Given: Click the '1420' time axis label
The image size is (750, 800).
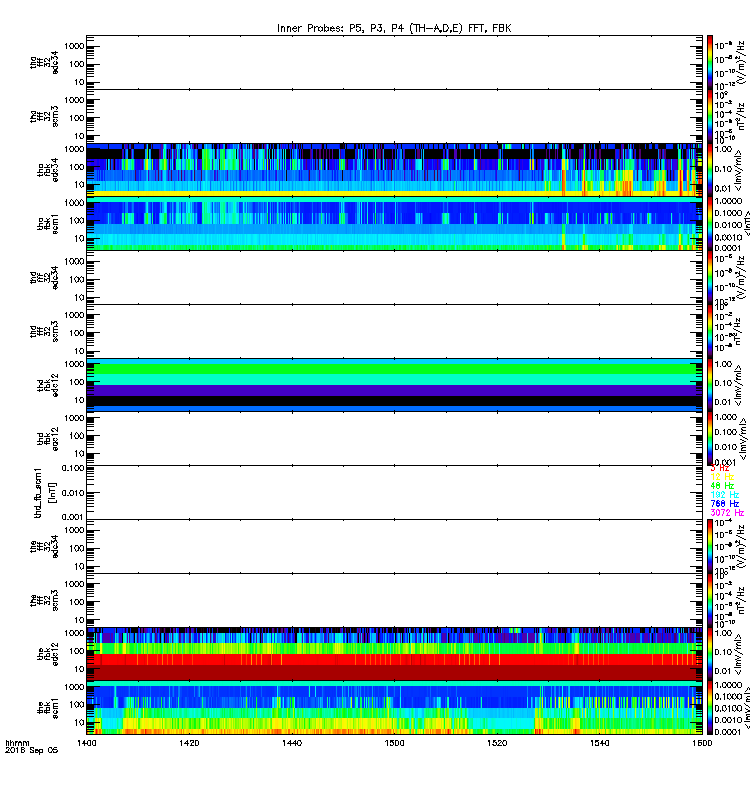Looking at the screenshot, I should coord(189,743).
